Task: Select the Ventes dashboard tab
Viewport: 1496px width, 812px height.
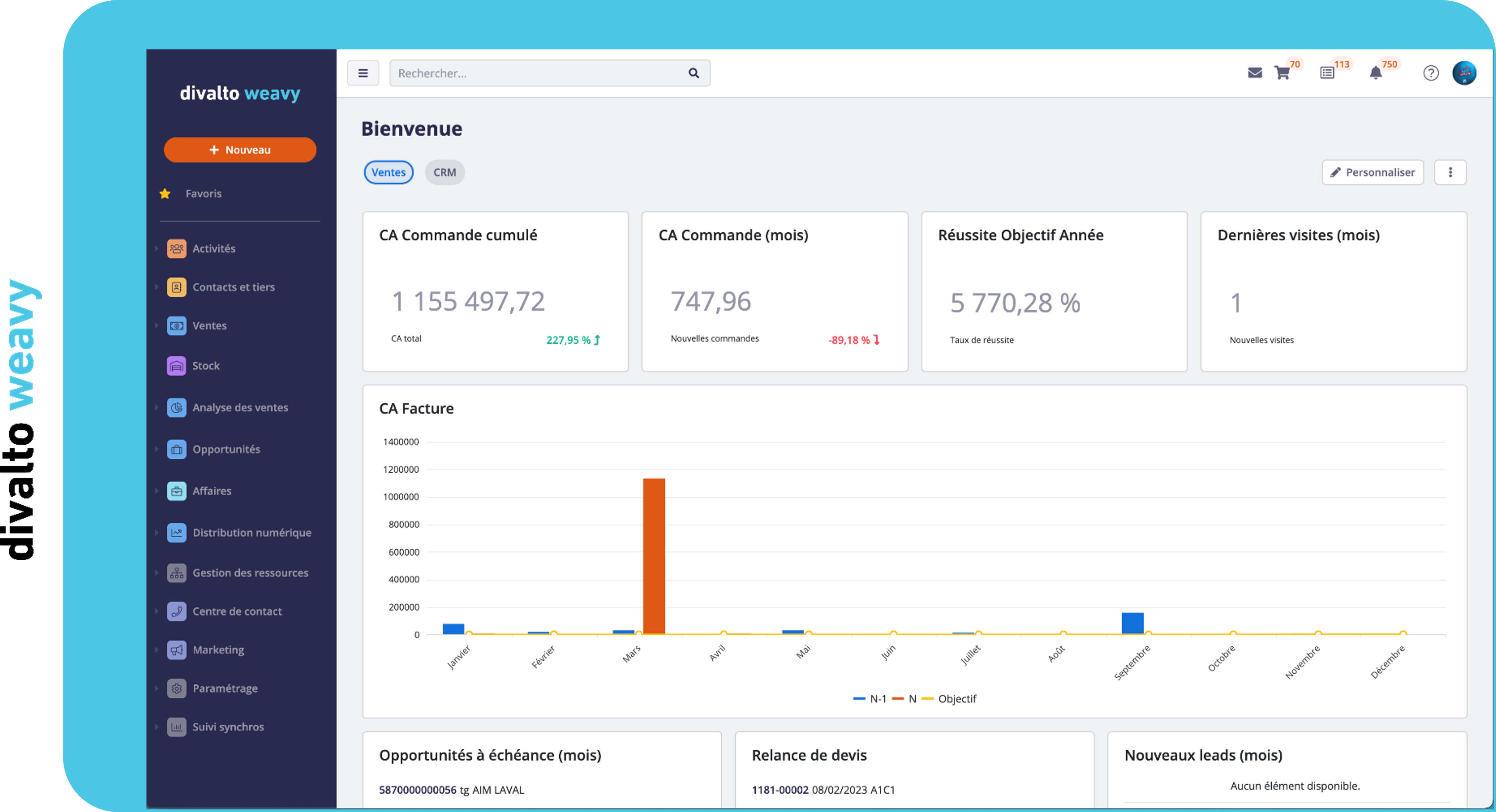Action: 388,172
